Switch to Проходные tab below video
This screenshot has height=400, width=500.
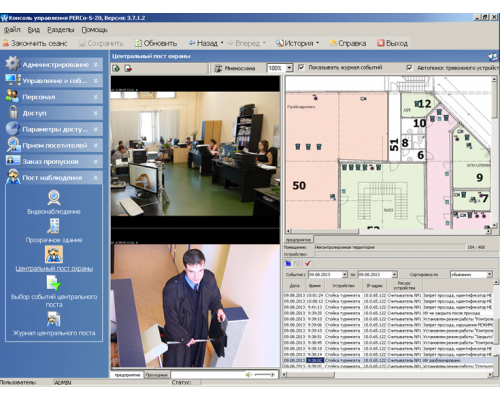157,375
